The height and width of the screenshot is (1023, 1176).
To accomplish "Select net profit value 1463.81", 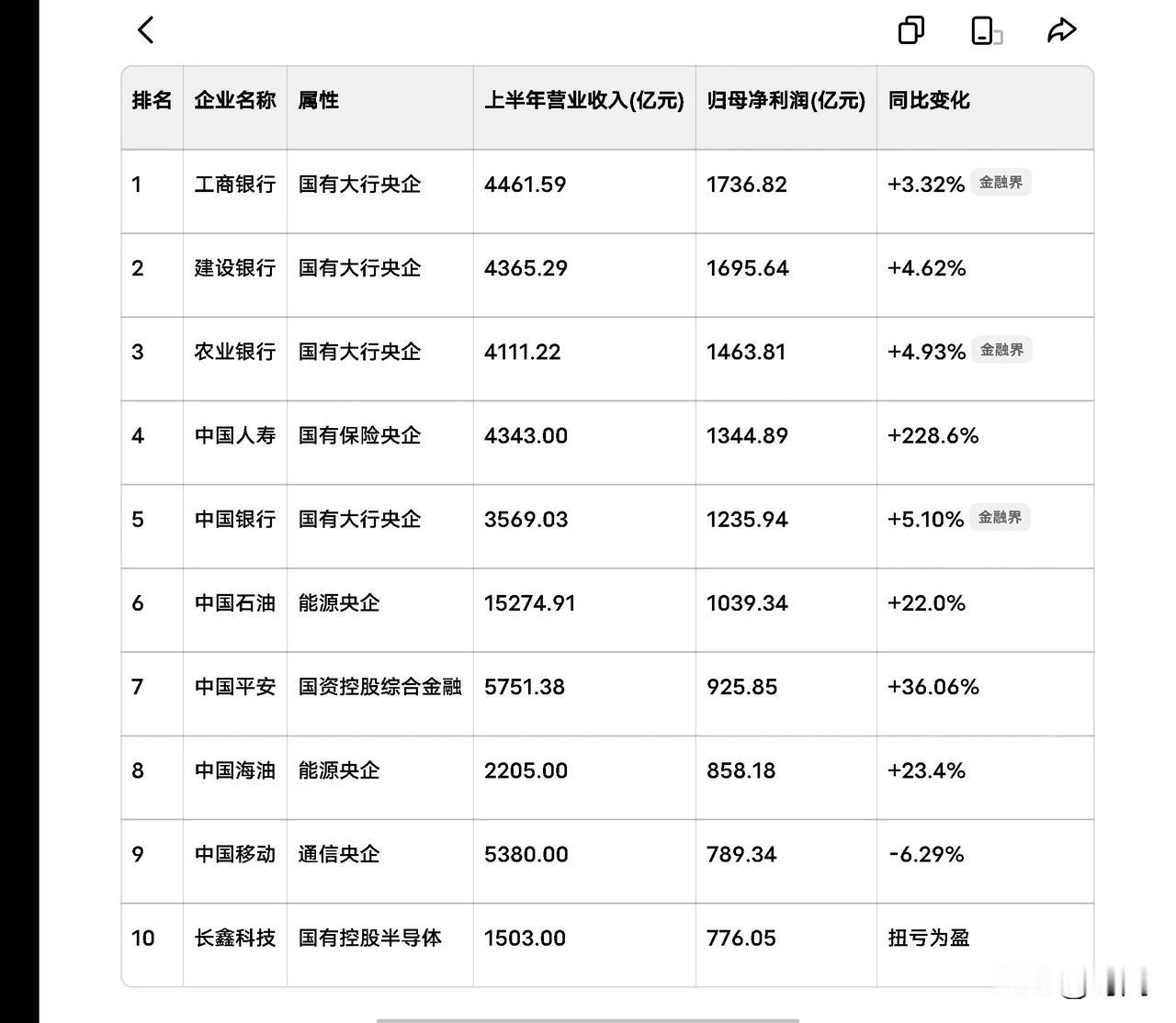I will (746, 352).
